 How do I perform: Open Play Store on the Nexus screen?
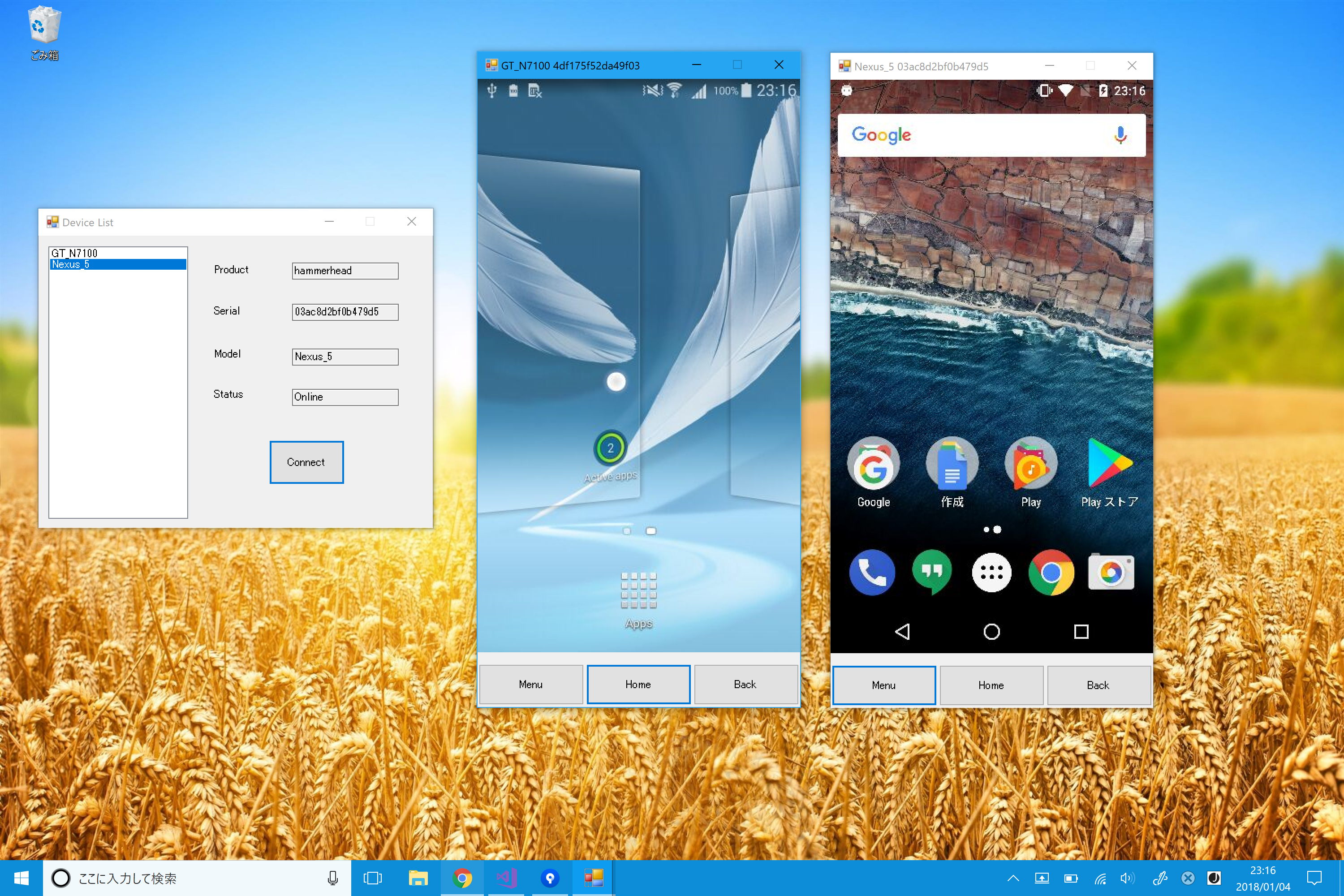[x=1110, y=464]
